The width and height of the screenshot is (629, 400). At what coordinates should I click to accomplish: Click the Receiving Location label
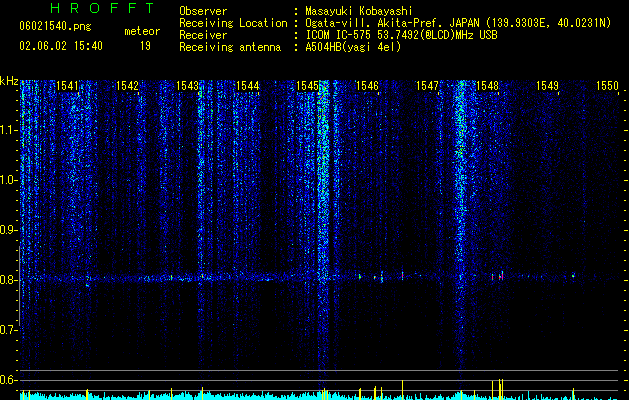pyautogui.click(x=233, y=23)
